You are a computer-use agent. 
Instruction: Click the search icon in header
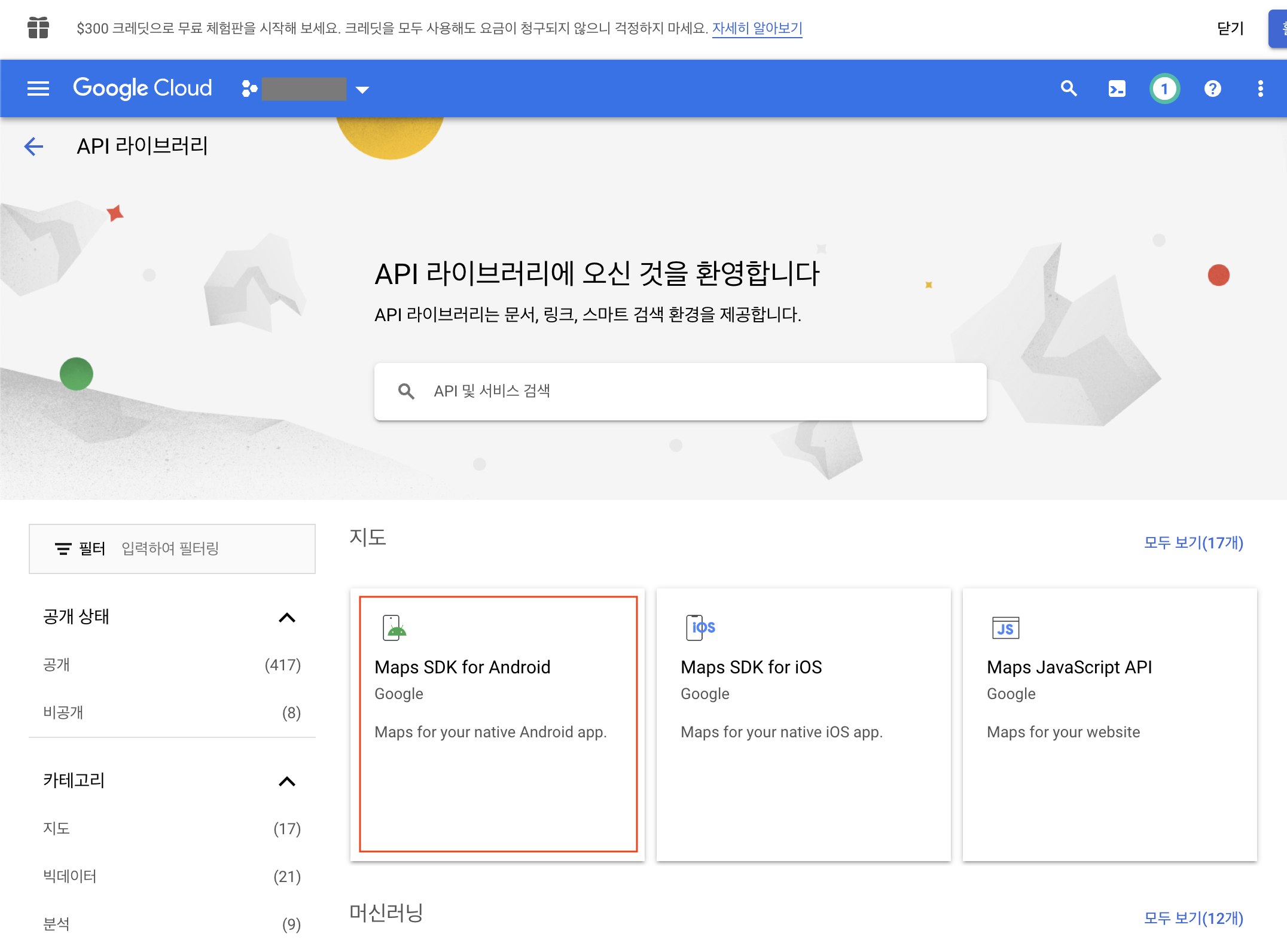(x=1069, y=89)
